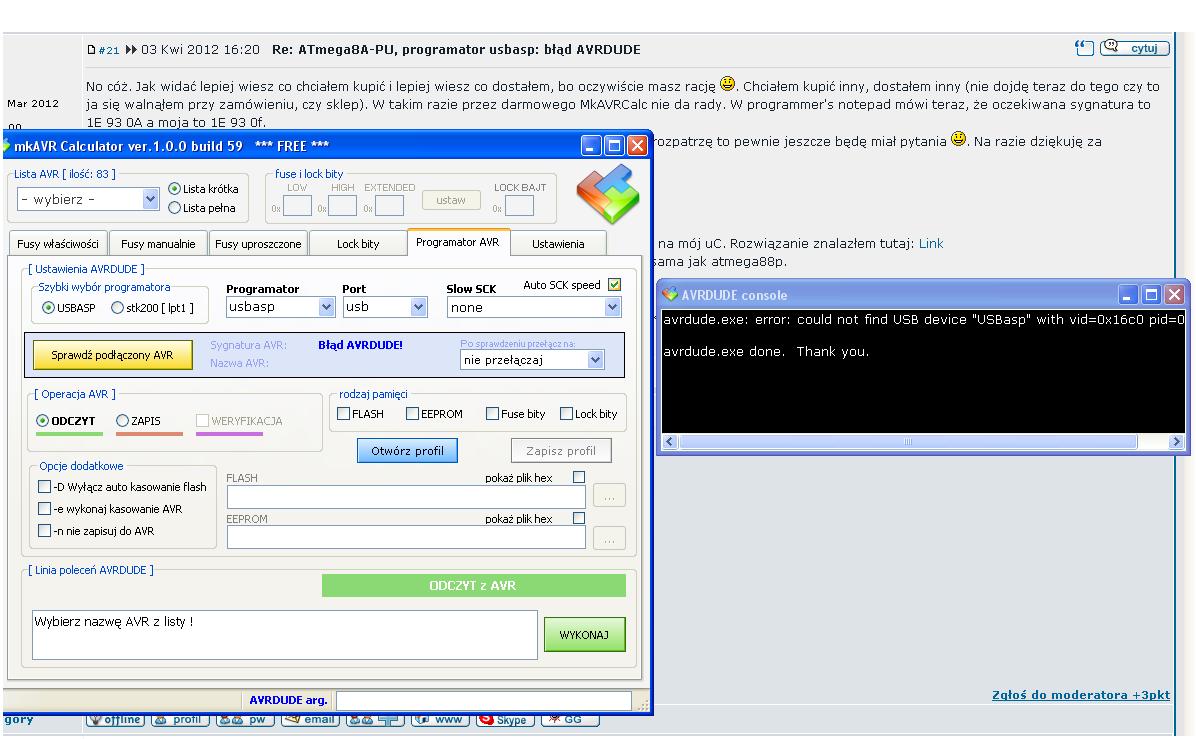
Task: Minimize the mkAVR Calculator window
Action: coord(591,145)
